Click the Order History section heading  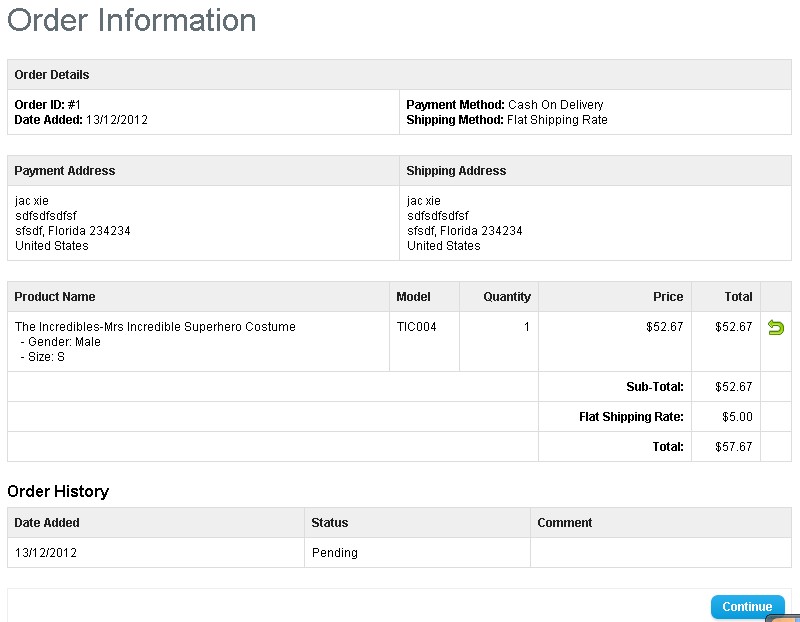[58, 491]
